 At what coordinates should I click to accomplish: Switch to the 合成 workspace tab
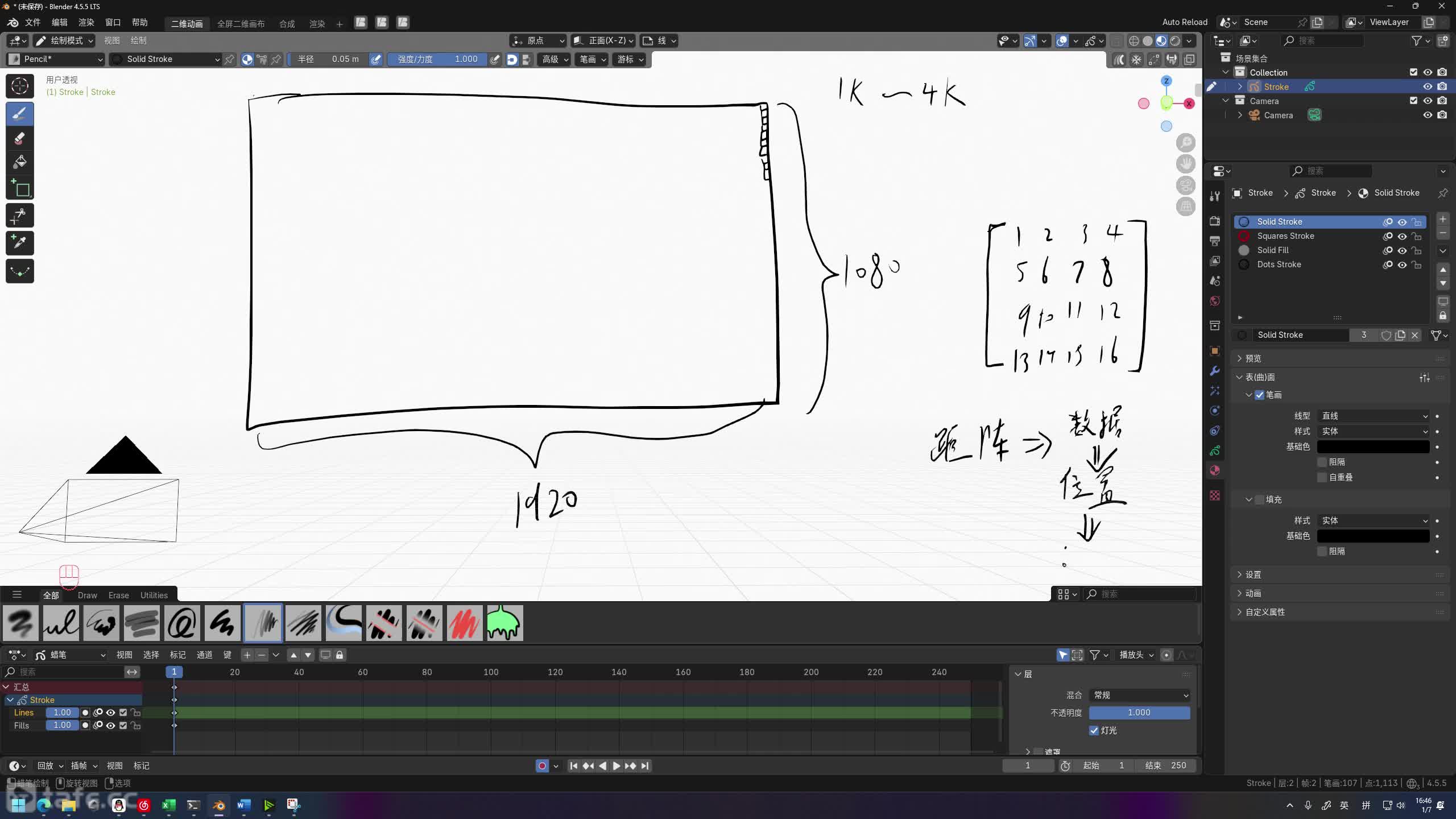[287, 23]
